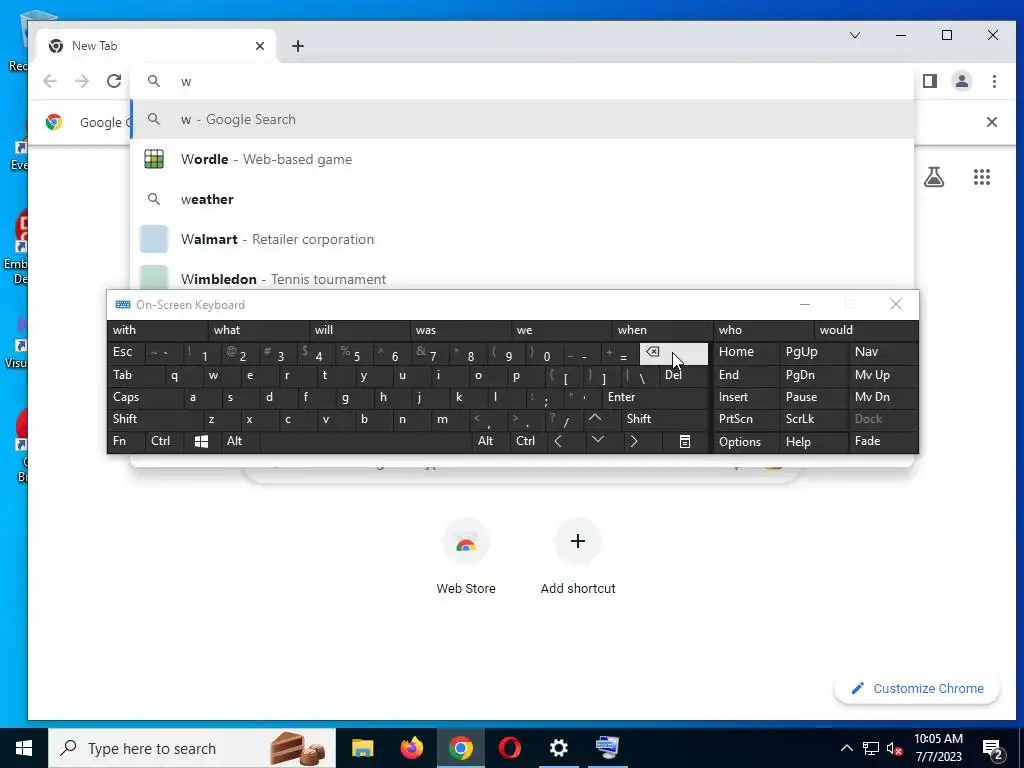Open Settings gear in taskbar
The image size is (1024, 768).
coord(558,748)
